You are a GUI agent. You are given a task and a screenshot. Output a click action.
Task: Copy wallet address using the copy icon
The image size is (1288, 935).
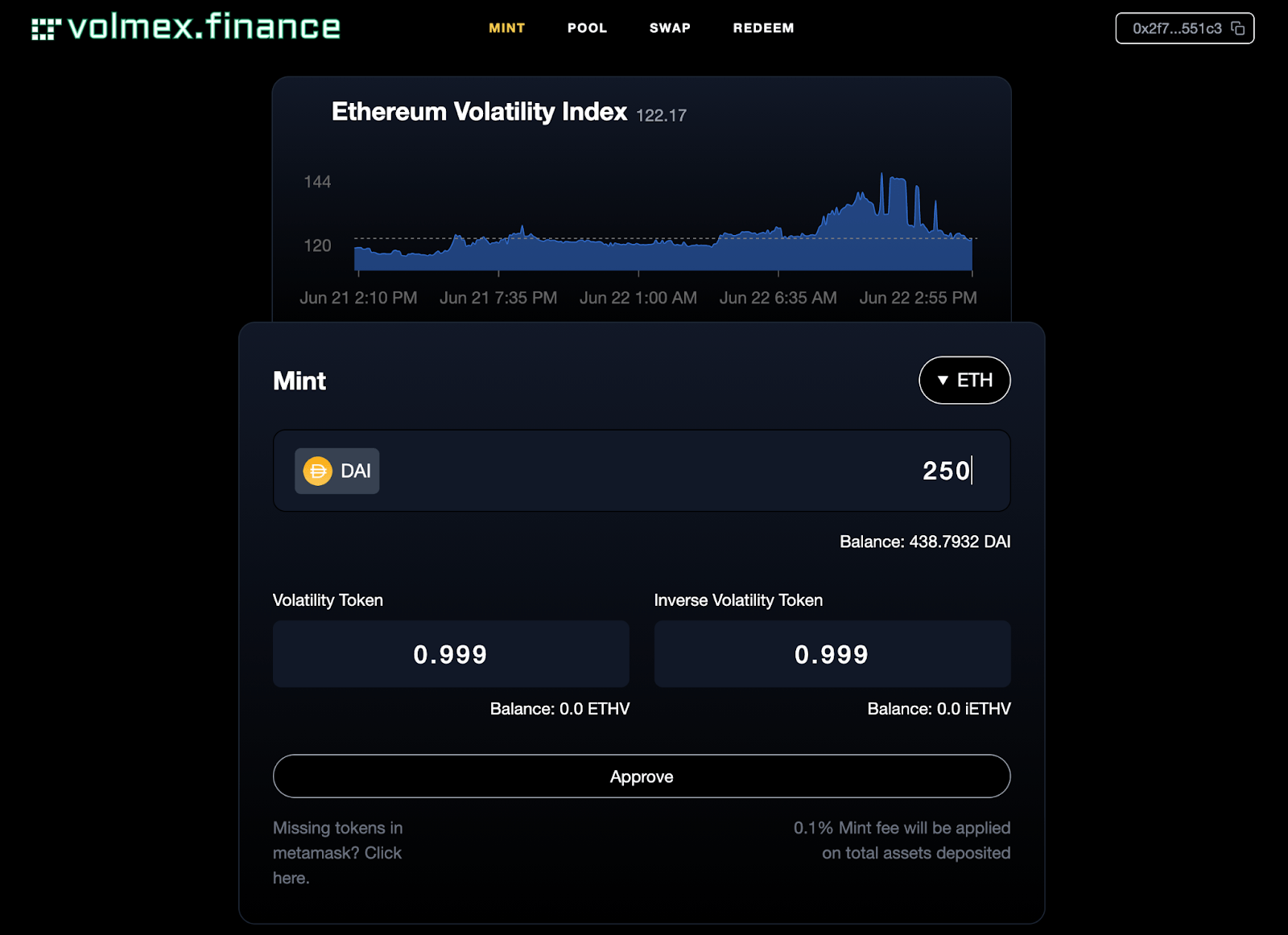[1238, 28]
